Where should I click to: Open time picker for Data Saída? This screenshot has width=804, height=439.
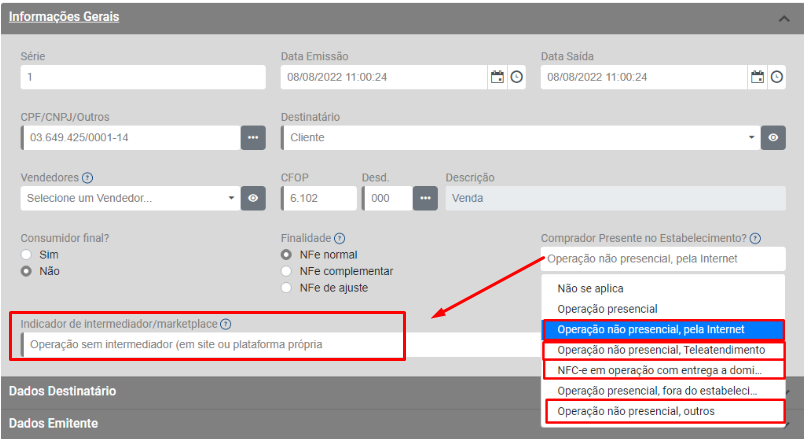click(x=777, y=77)
